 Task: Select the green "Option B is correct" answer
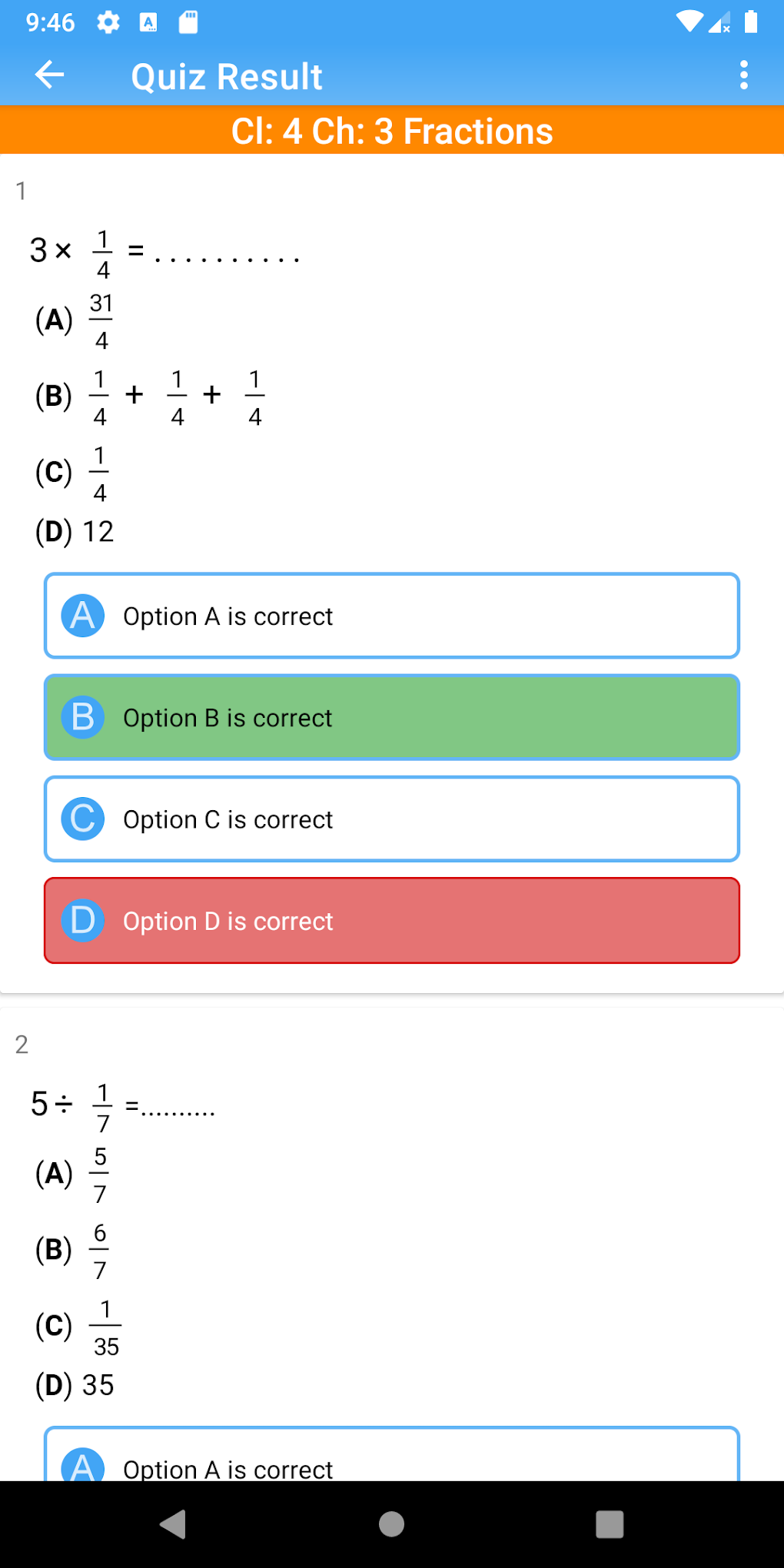[x=392, y=717]
